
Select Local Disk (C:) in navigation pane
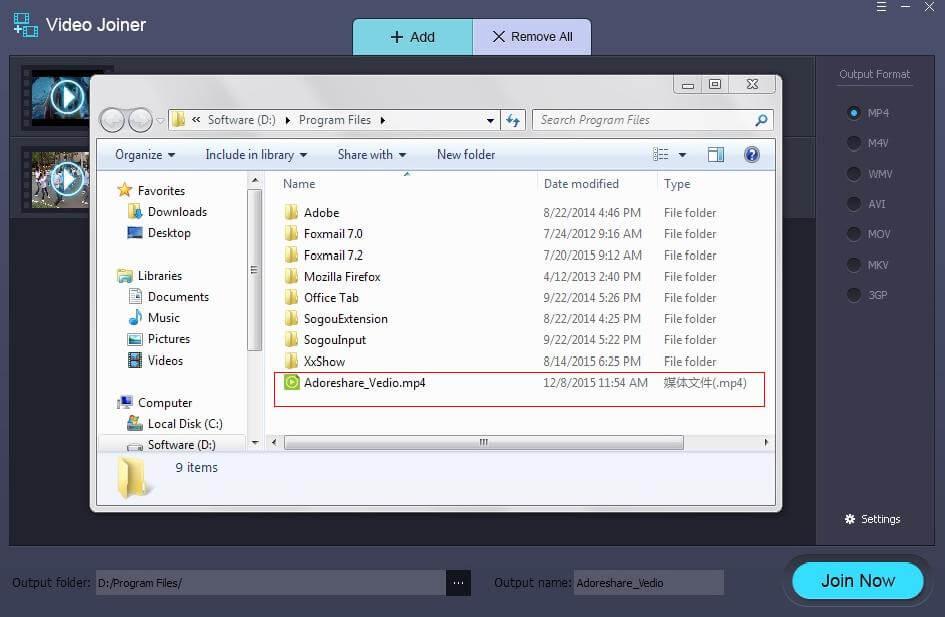[184, 424]
